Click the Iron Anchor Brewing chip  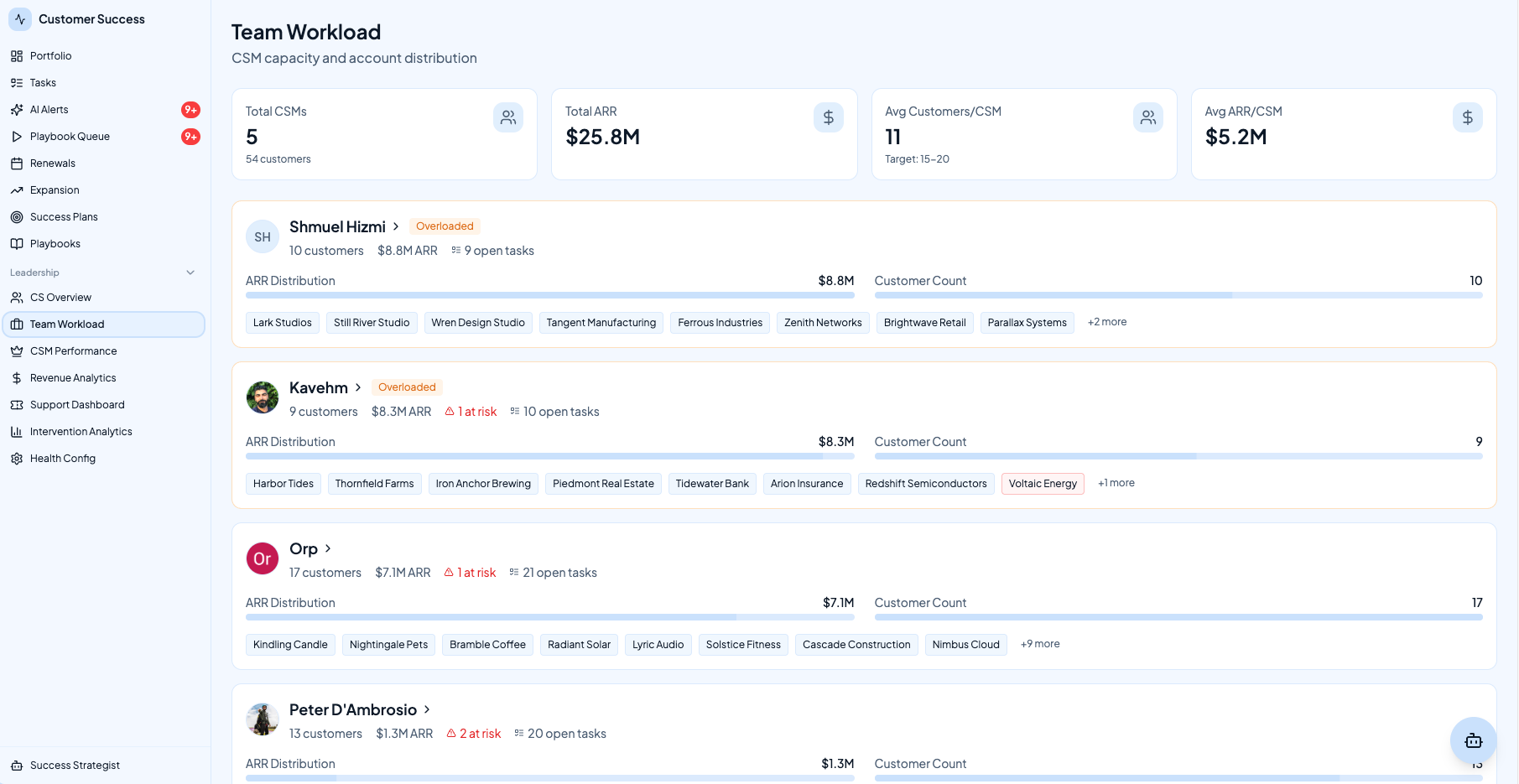(x=483, y=484)
